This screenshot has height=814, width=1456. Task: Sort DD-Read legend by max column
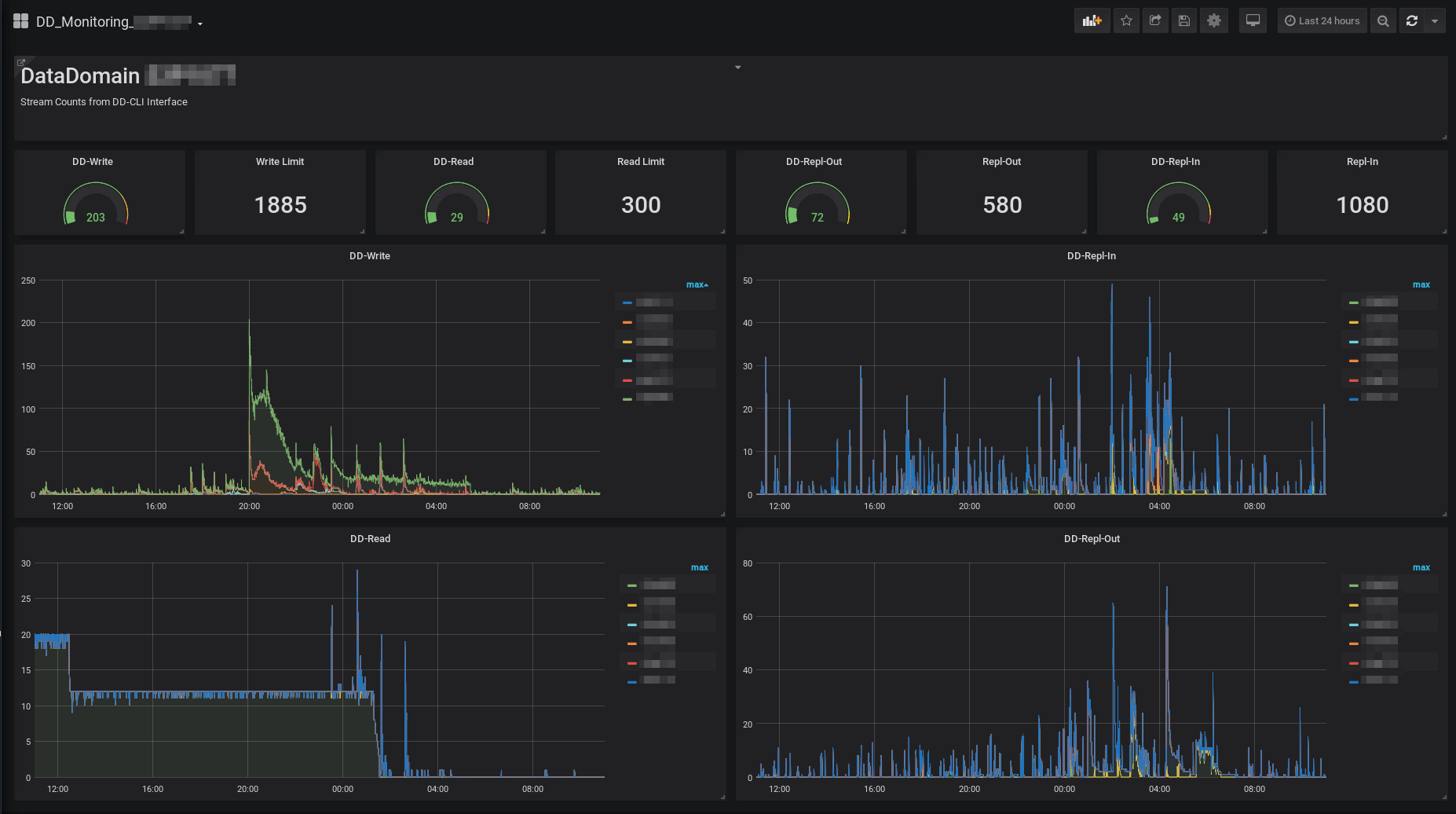click(700, 567)
